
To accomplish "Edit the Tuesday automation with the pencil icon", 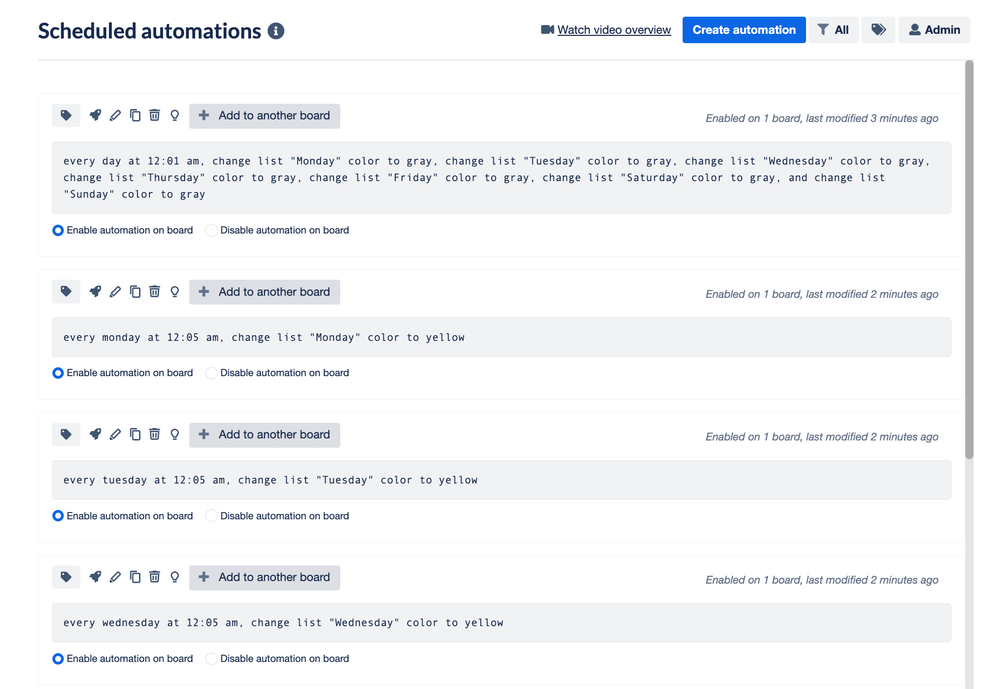I will click(x=115, y=434).
